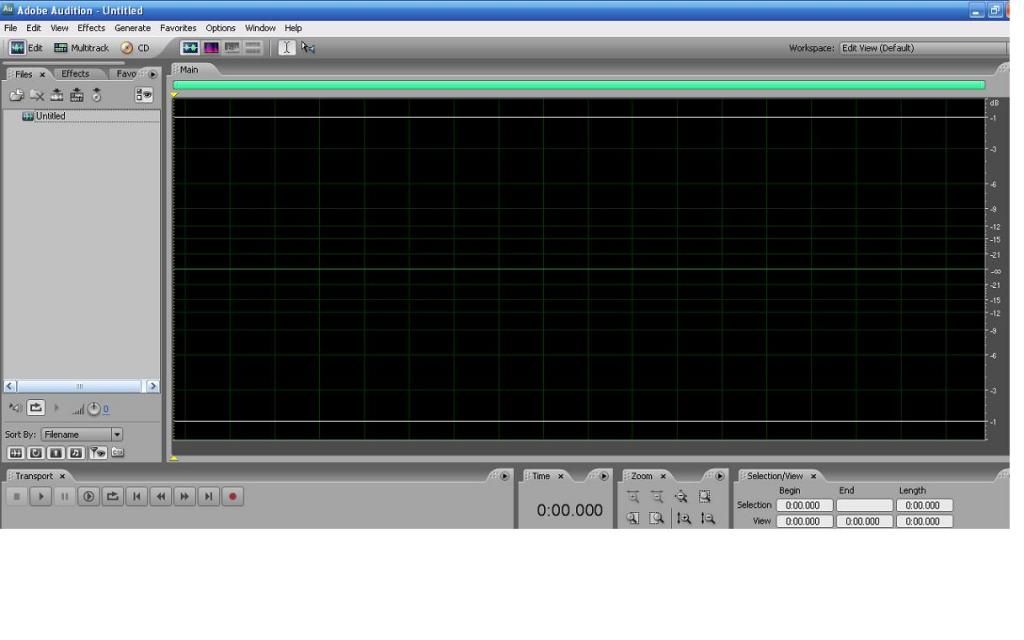The height and width of the screenshot is (640, 1024).
Task: Click the Main waveform tab
Action: (x=189, y=69)
